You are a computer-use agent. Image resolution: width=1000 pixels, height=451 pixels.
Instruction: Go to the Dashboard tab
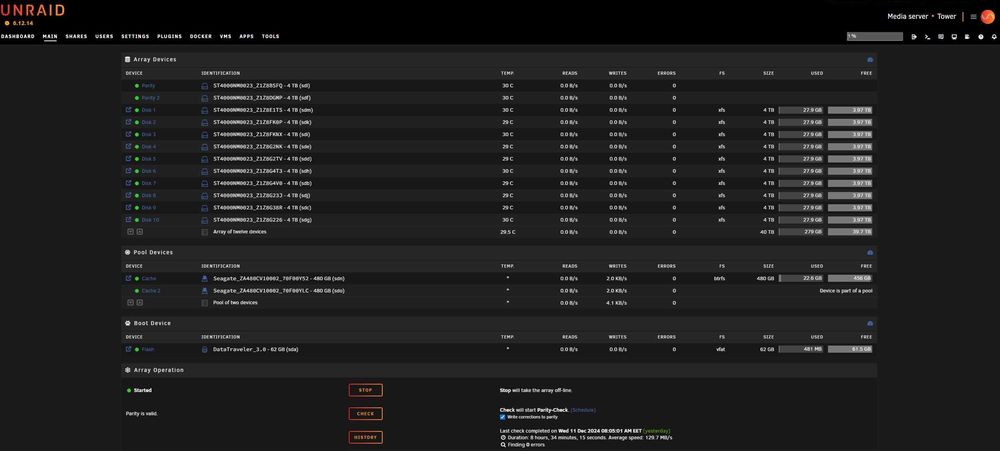pyautogui.click(x=18, y=36)
